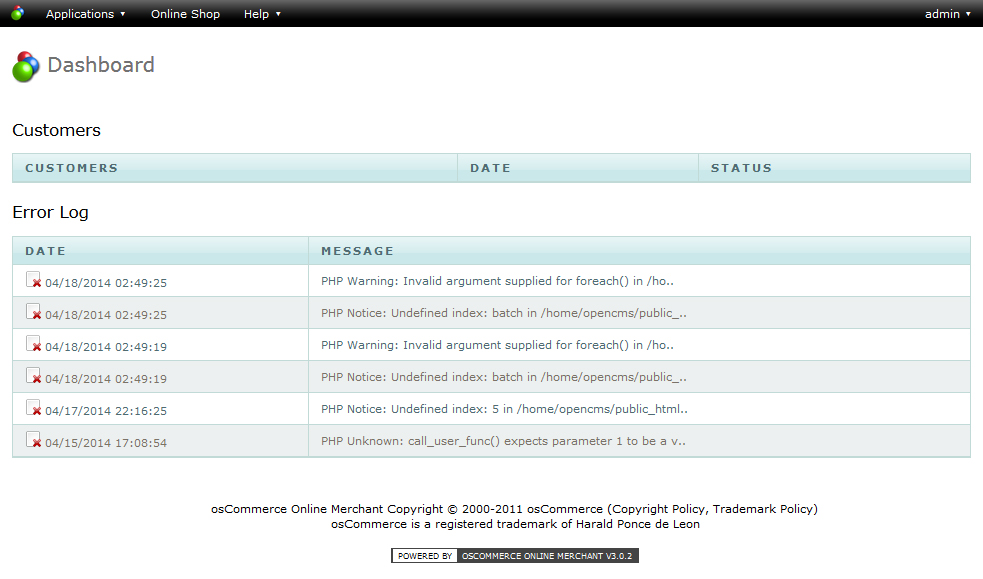Go to Online Shop

coord(185,14)
